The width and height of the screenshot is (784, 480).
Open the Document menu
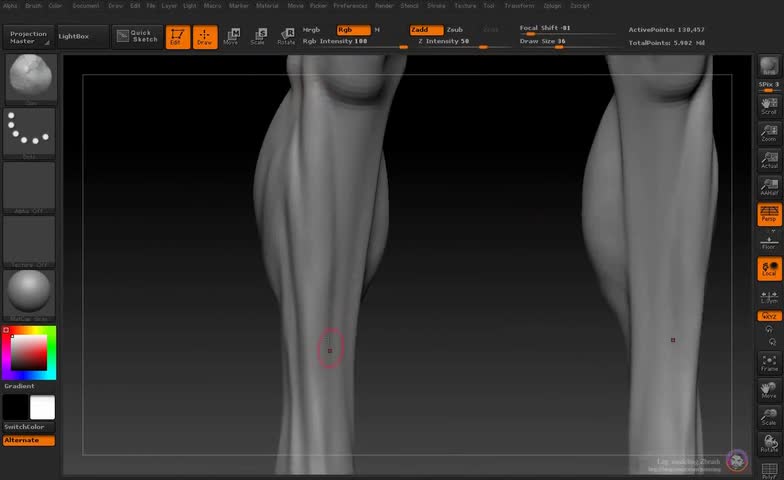[86, 6]
